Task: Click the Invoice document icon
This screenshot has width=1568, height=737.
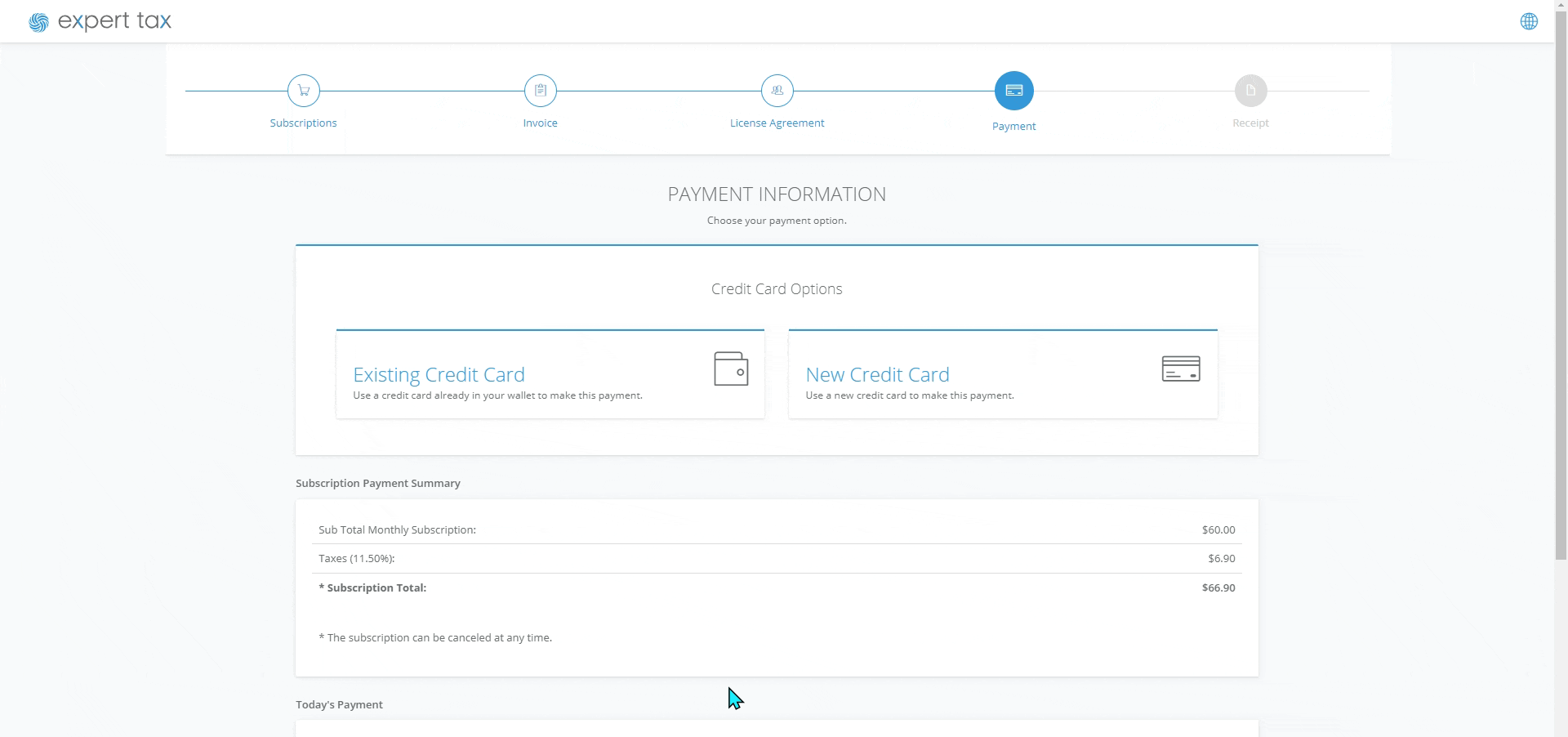Action: point(540,91)
